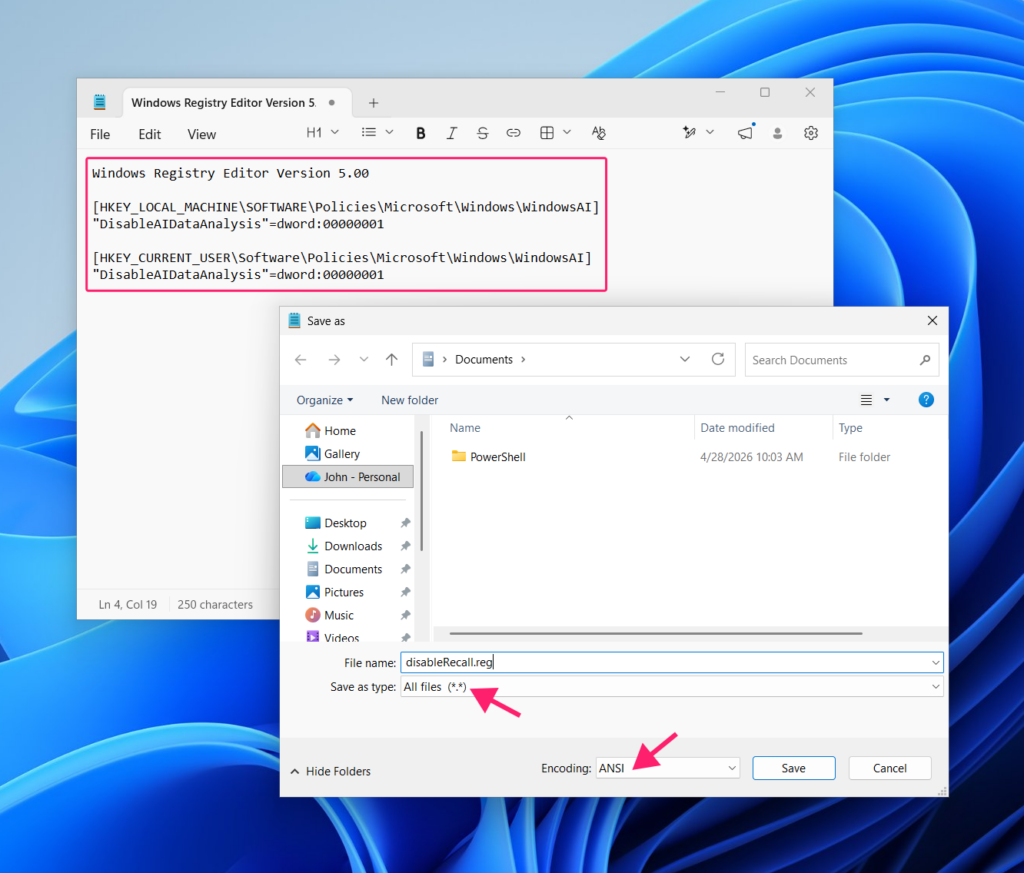Screen dimensions: 1024x873
Task: Sort by Date modified column header
Action: [737, 428]
